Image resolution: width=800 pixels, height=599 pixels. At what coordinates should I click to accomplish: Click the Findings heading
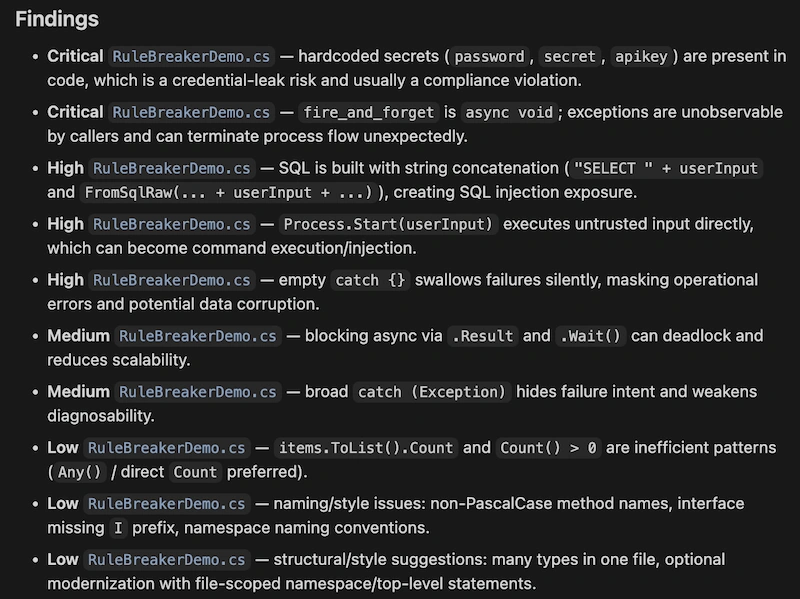tap(57, 19)
